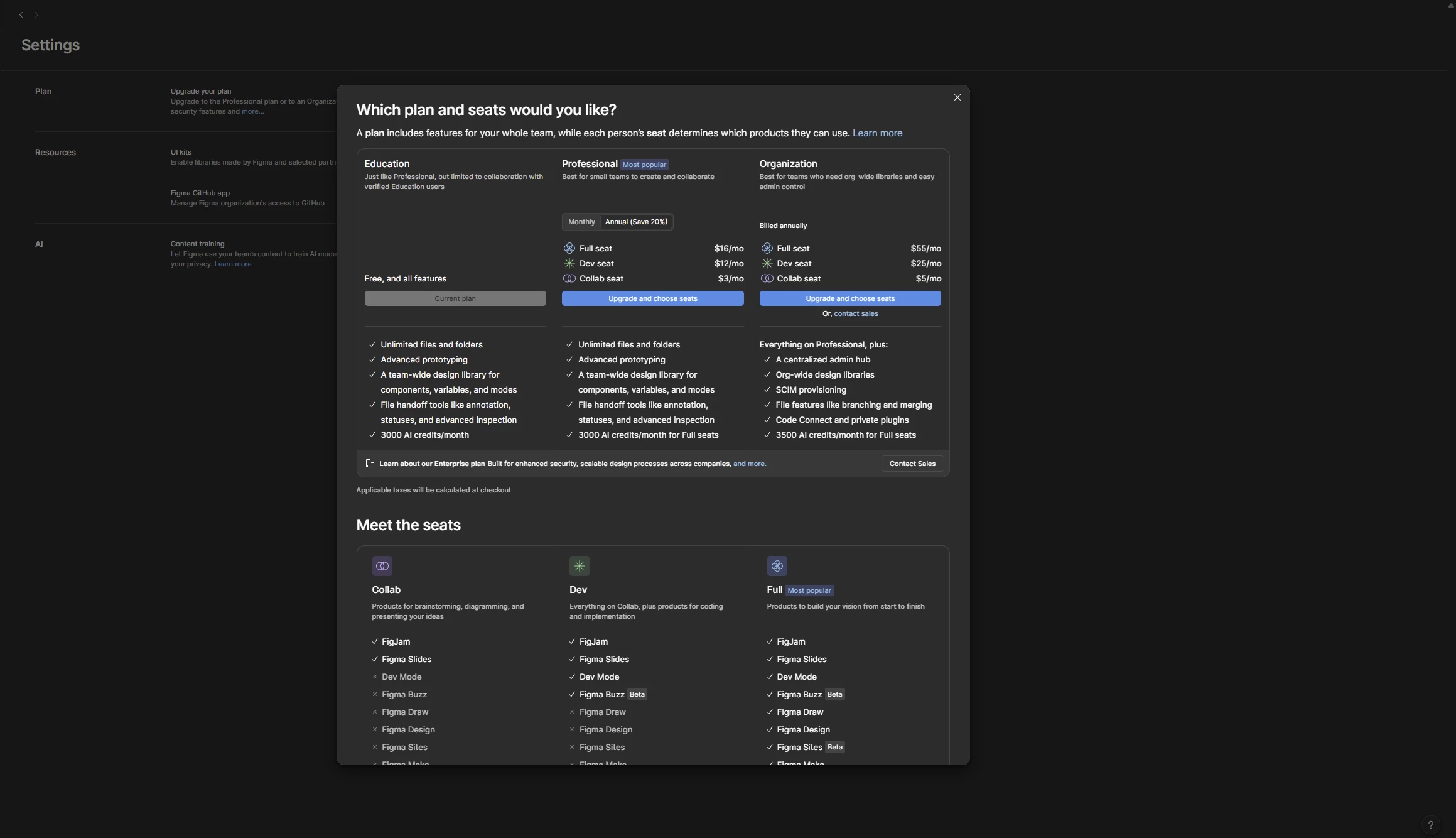This screenshot has height=838, width=1456.
Task: Click the contact sales link under Organization
Action: [855, 313]
